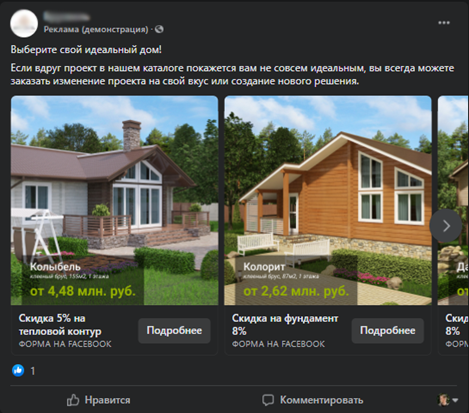Click the Скидка на фундамент 8% headline

(x=285, y=325)
